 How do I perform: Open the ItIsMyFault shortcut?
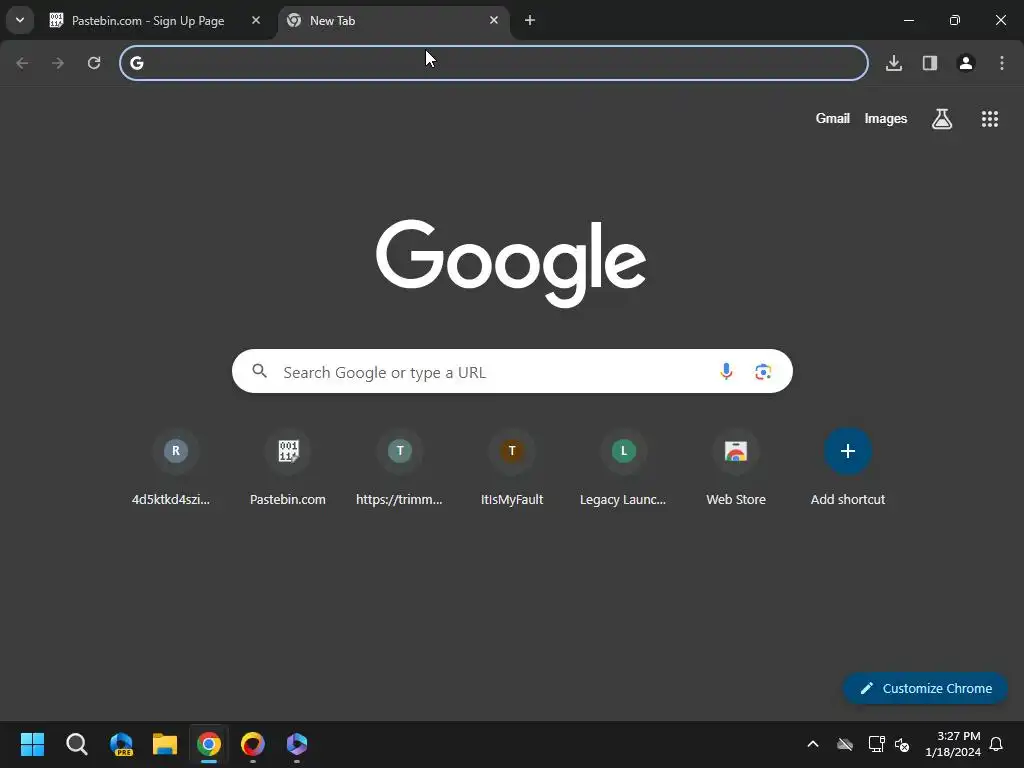point(512,468)
